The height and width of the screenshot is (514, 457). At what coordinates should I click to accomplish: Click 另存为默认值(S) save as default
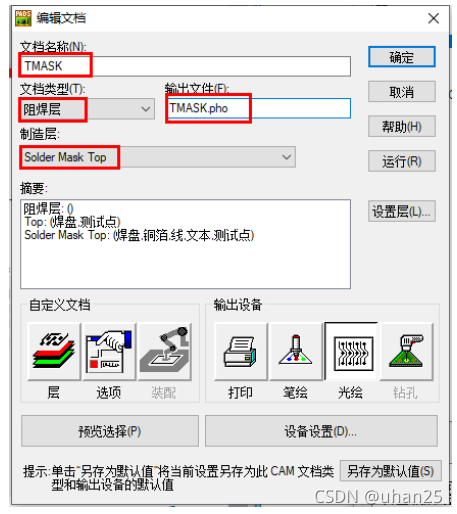tap(391, 471)
